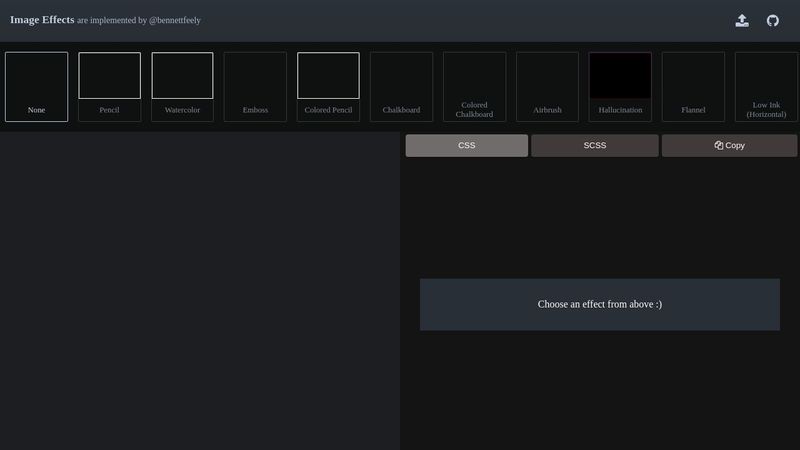Choose the Colored Chalkboard effect
Viewport: 800px width, 450px height.
(474, 87)
